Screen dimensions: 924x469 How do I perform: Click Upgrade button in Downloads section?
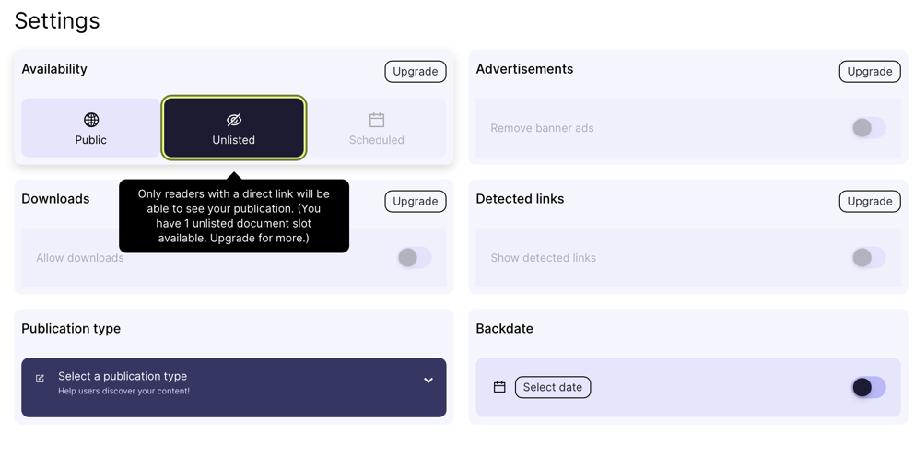(415, 202)
